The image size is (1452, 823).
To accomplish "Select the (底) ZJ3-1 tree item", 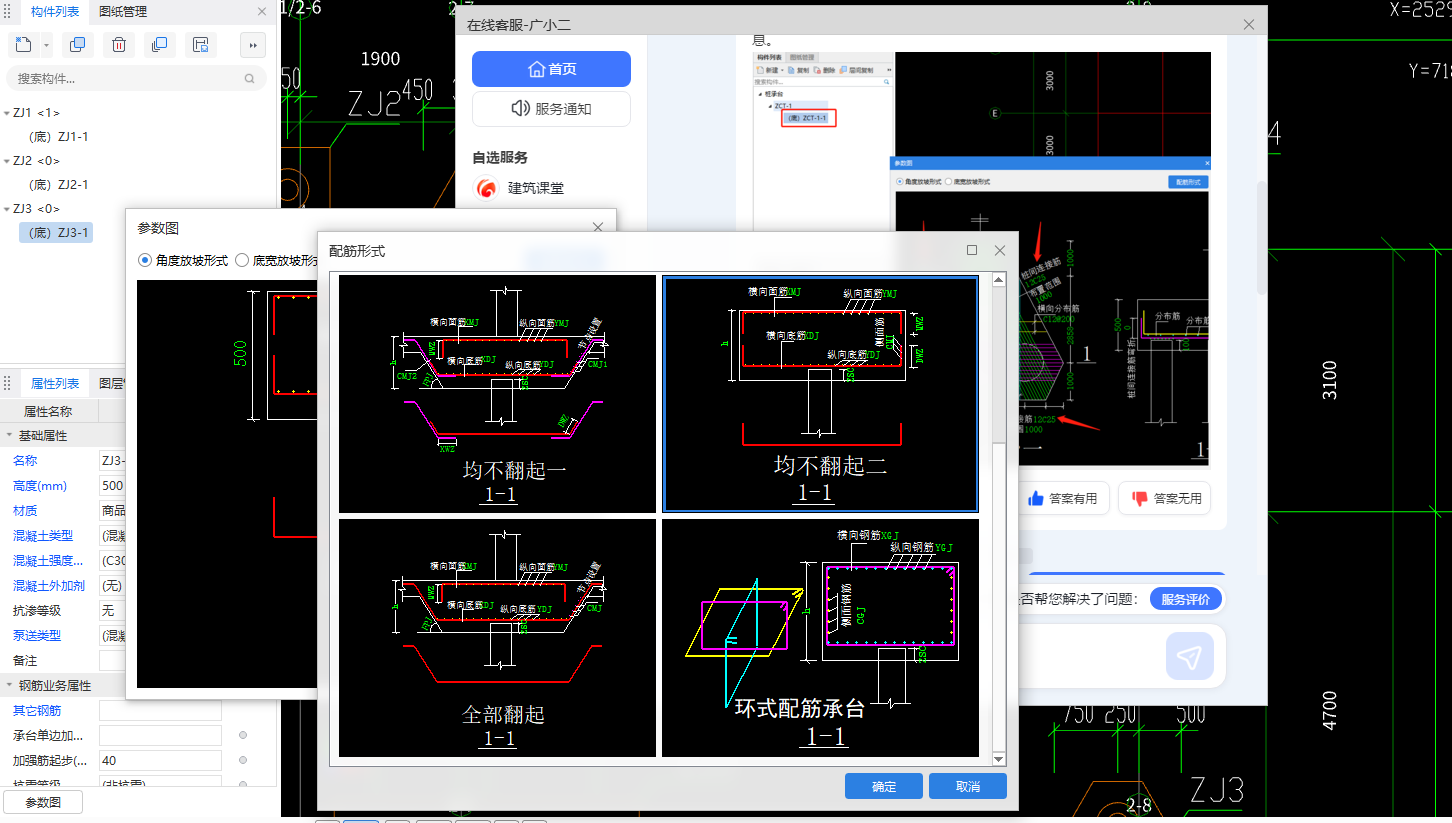I will click(x=58, y=233).
